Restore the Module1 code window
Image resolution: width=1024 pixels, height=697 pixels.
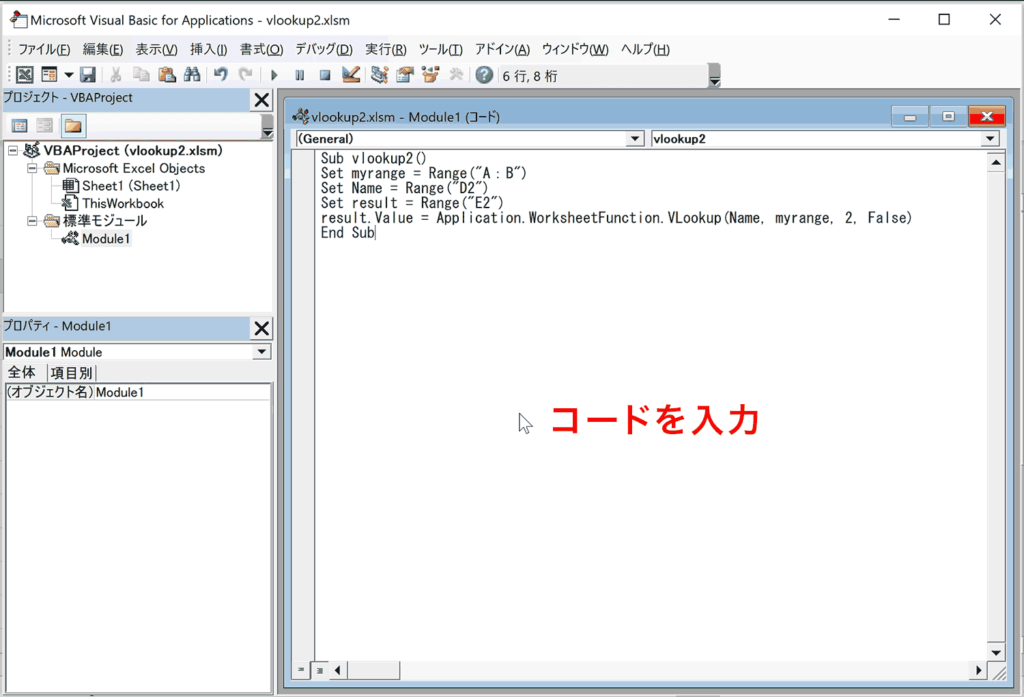click(x=948, y=116)
